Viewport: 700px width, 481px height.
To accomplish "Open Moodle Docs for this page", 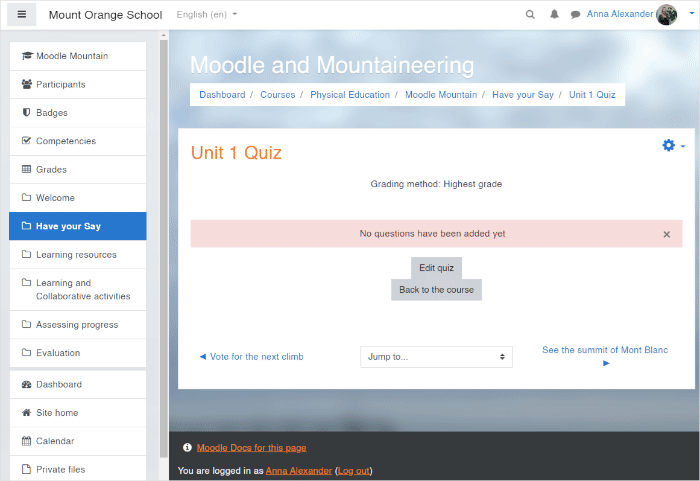I will pyautogui.click(x=251, y=448).
